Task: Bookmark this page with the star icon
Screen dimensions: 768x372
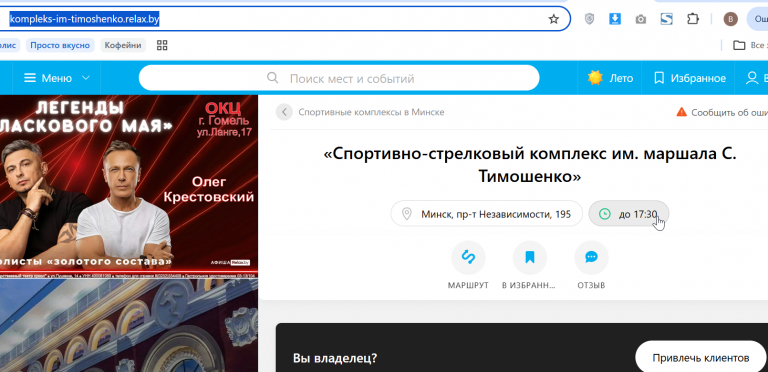Action: [x=553, y=19]
